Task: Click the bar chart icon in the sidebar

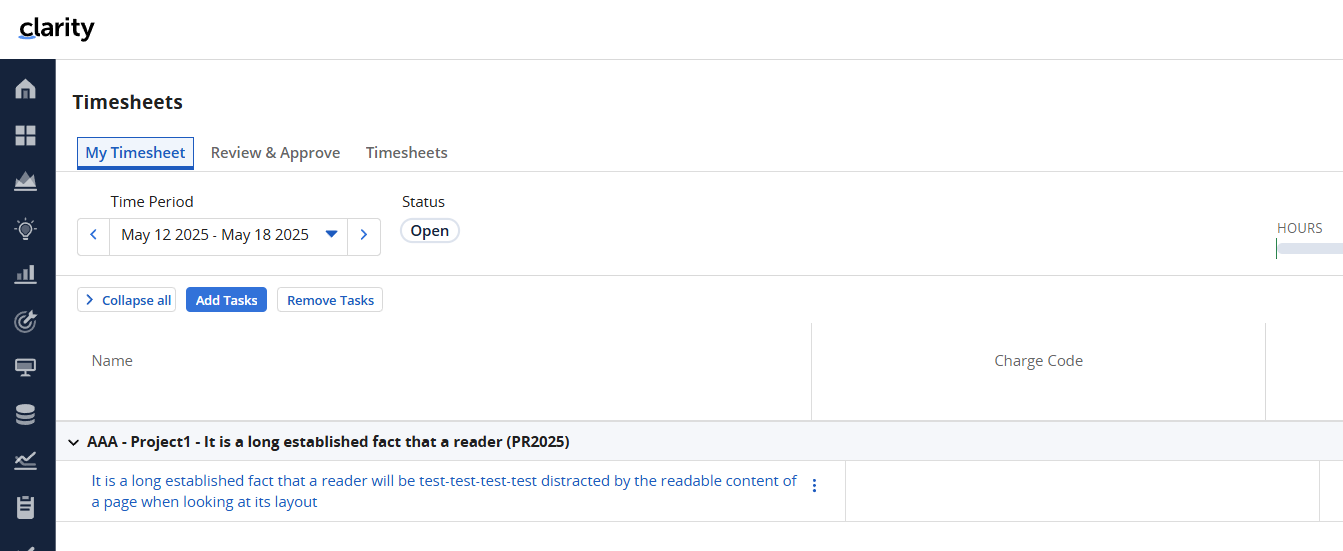Action: [25, 274]
